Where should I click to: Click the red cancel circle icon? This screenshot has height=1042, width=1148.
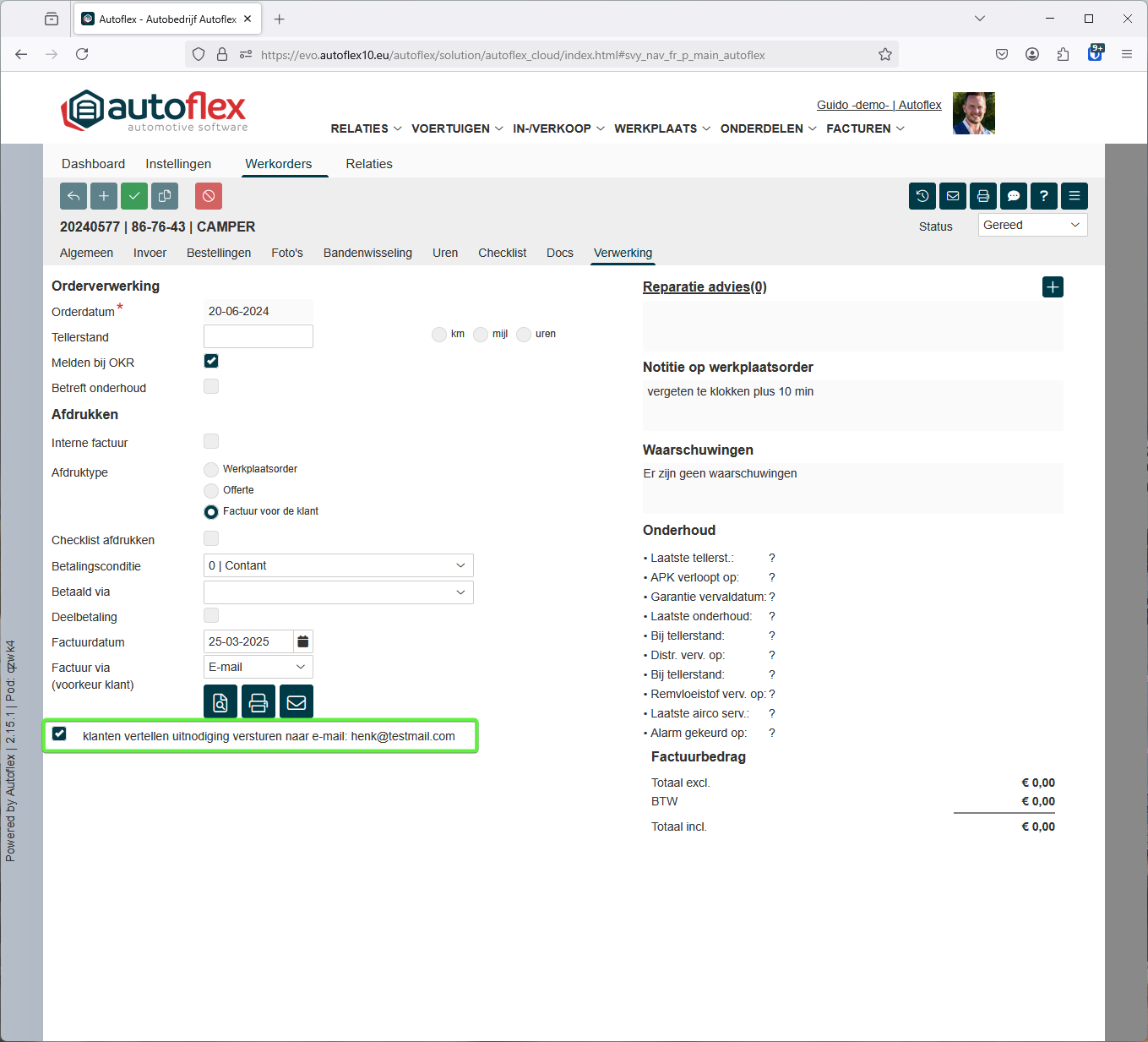pyautogui.click(x=208, y=196)
